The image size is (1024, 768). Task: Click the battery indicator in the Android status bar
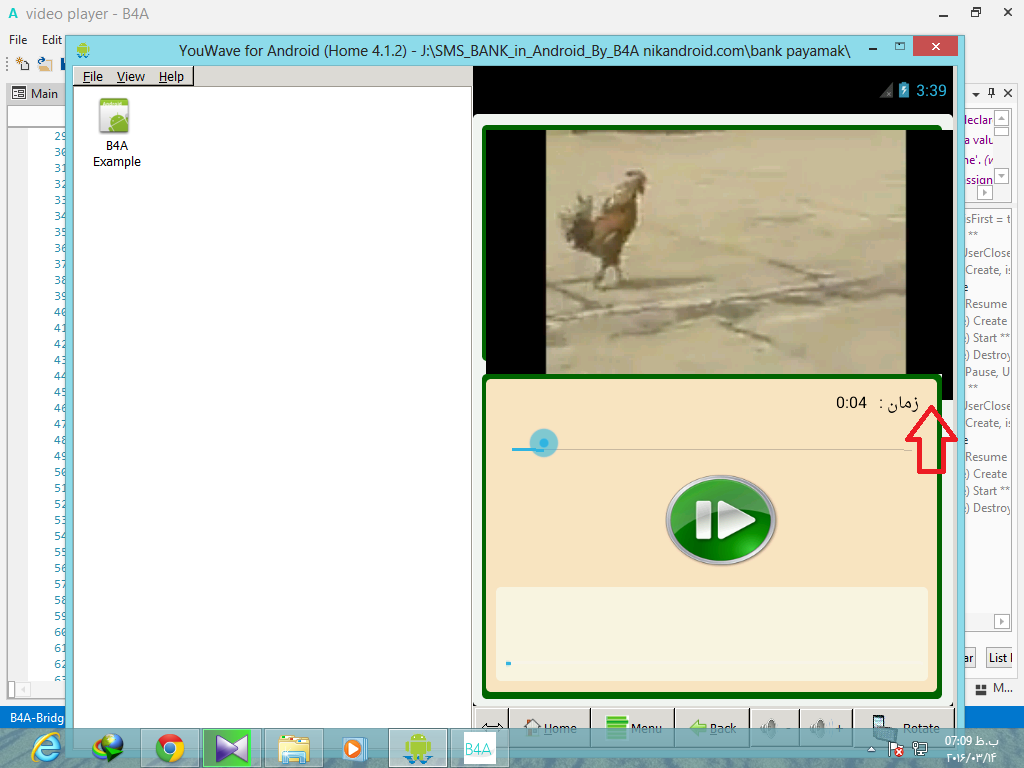coord(904,91)
